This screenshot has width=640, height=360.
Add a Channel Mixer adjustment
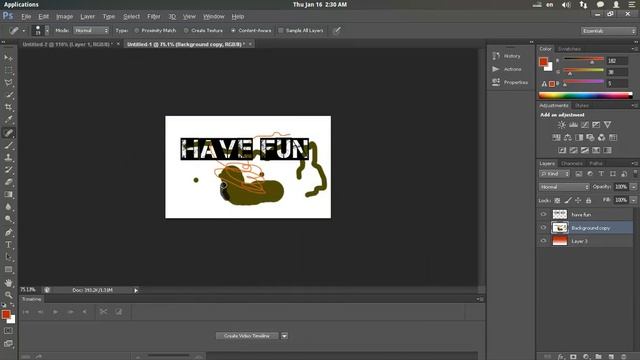click(602, 138)
